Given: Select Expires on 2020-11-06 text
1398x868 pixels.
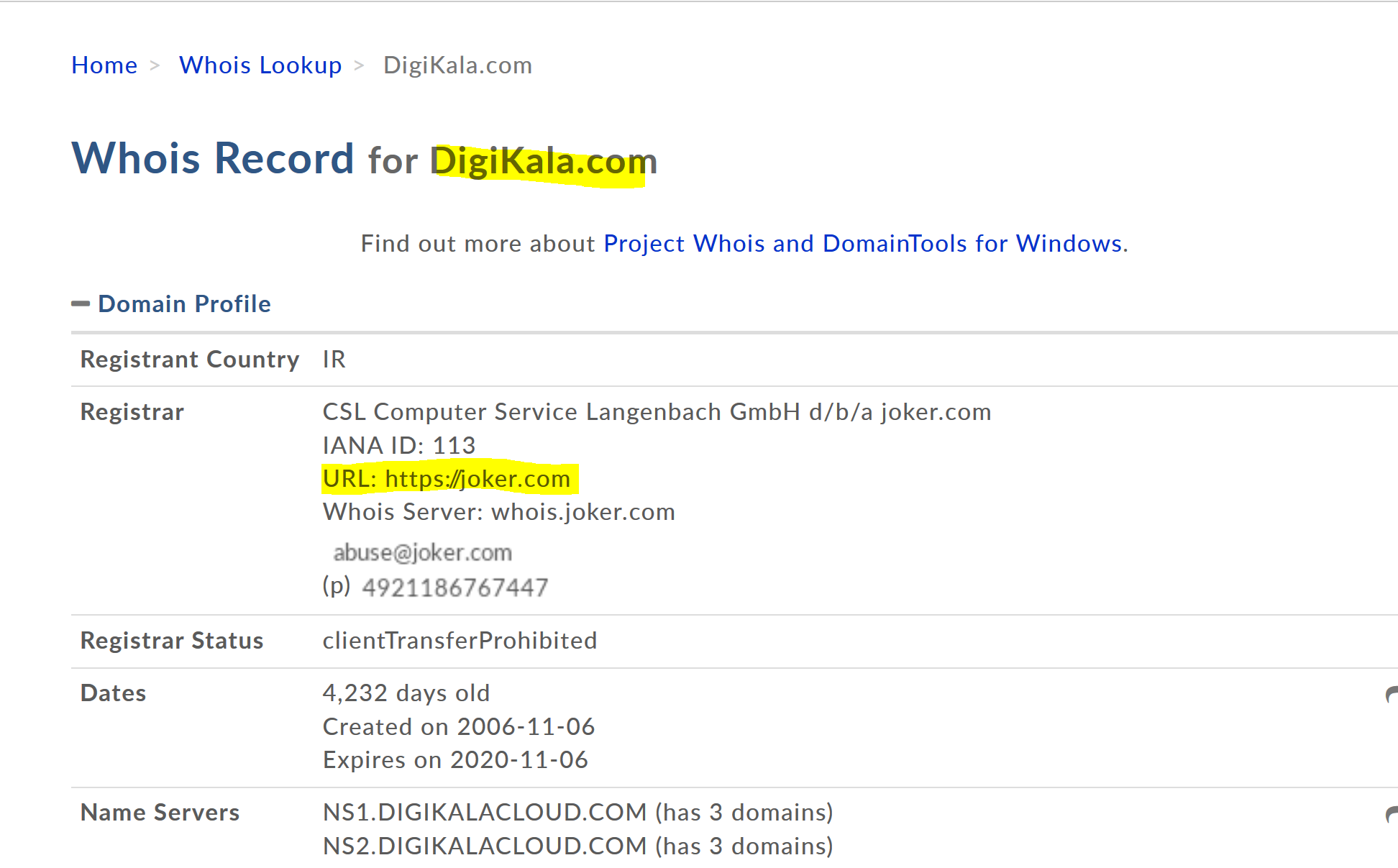Looking at the screenshot, I should [x=455, y=760].
